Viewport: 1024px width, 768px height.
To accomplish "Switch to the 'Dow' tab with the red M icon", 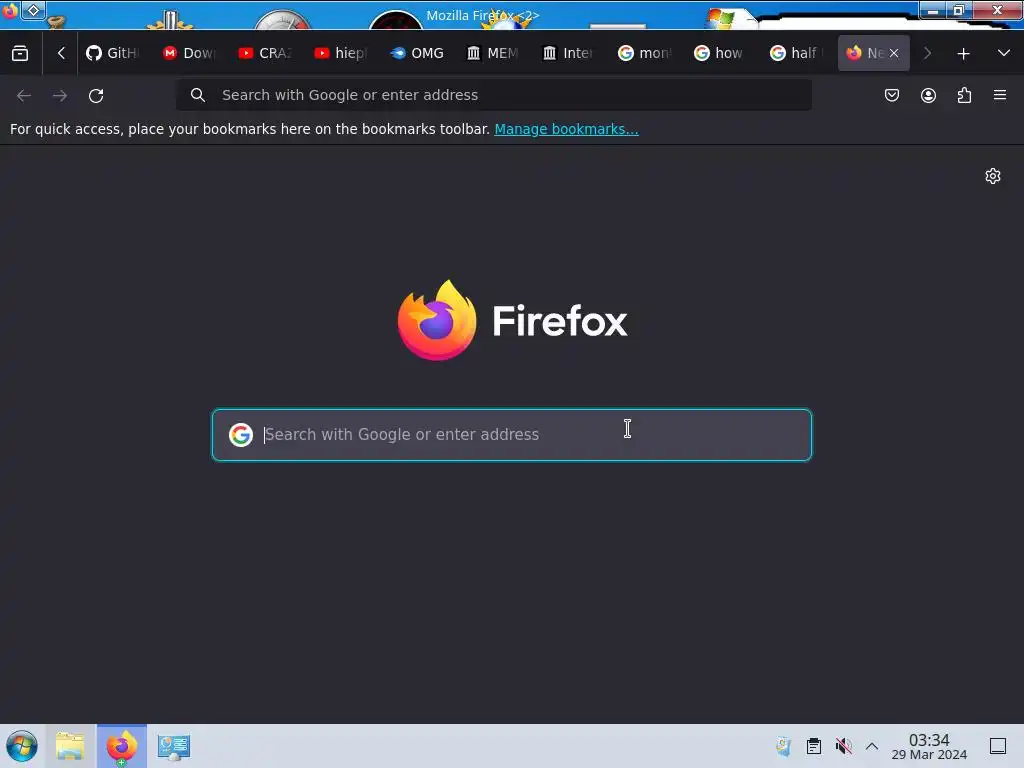I will (189, 54).
